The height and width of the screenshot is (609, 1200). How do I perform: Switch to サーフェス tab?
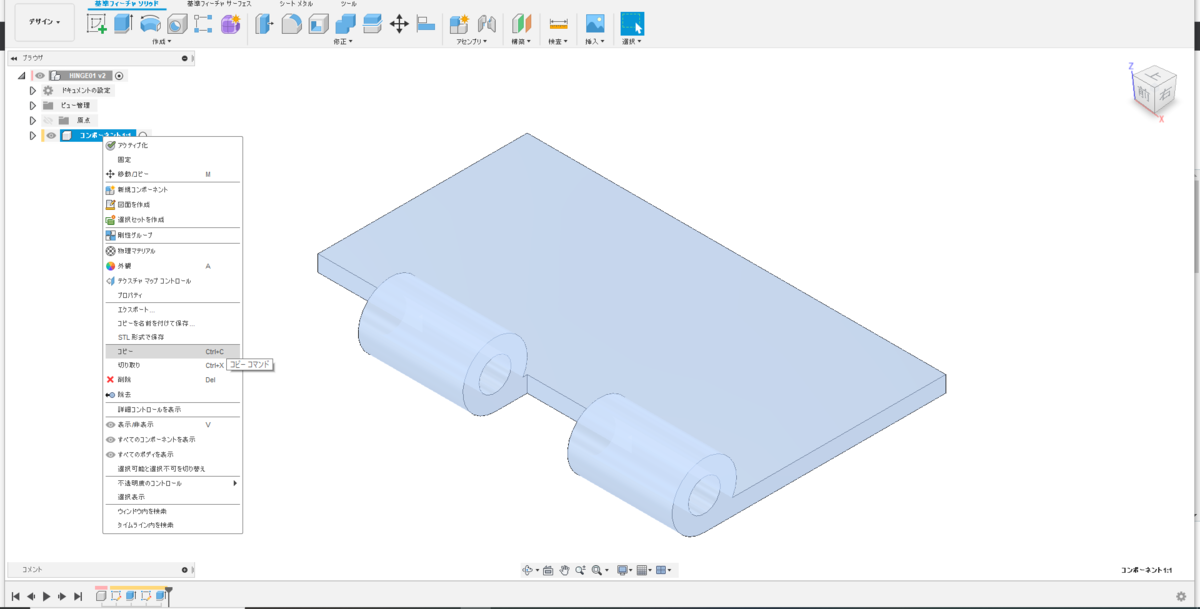click(x=219, y=4)
